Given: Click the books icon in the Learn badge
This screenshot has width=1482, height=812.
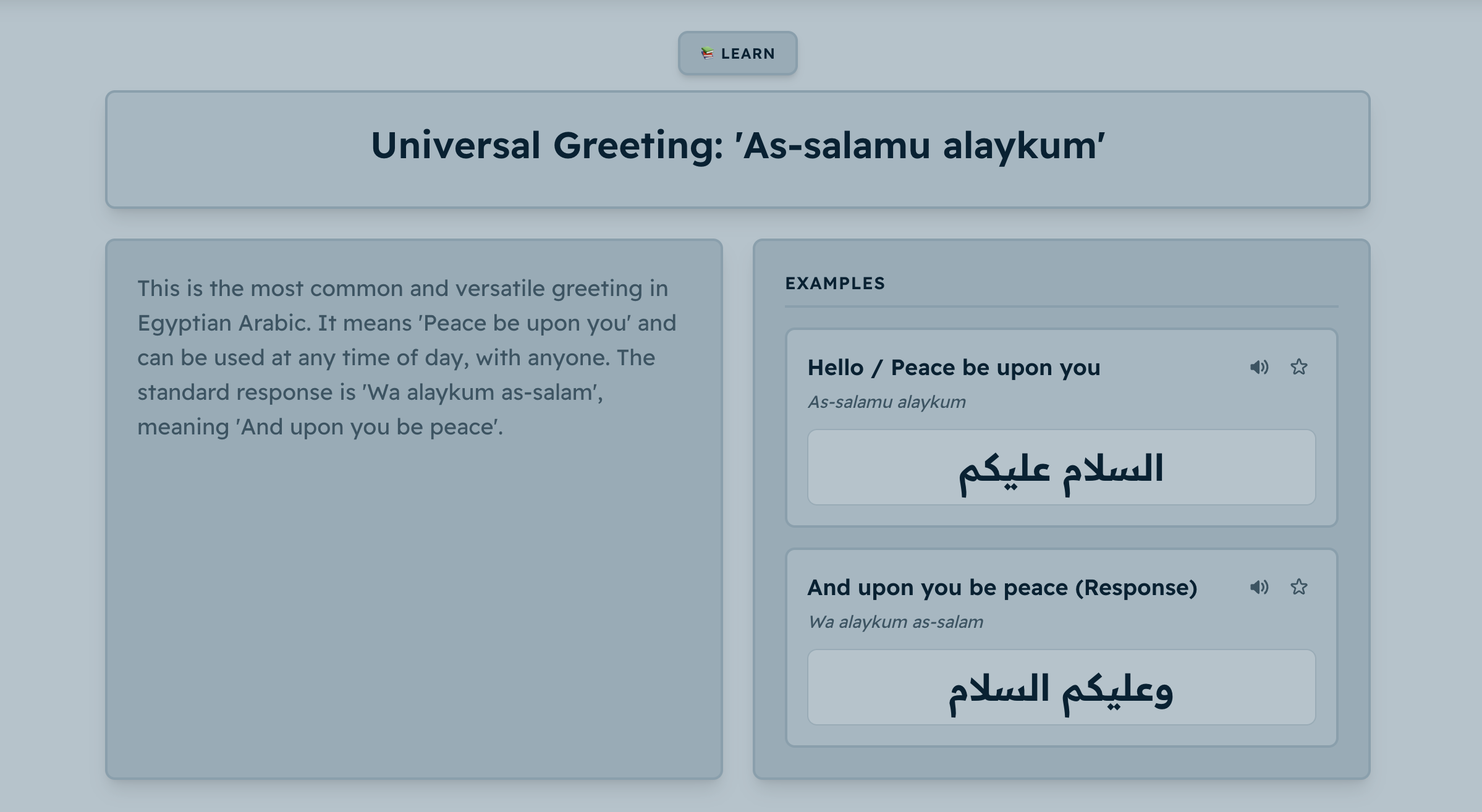Looking at the screenshot, I should [707, 54].
